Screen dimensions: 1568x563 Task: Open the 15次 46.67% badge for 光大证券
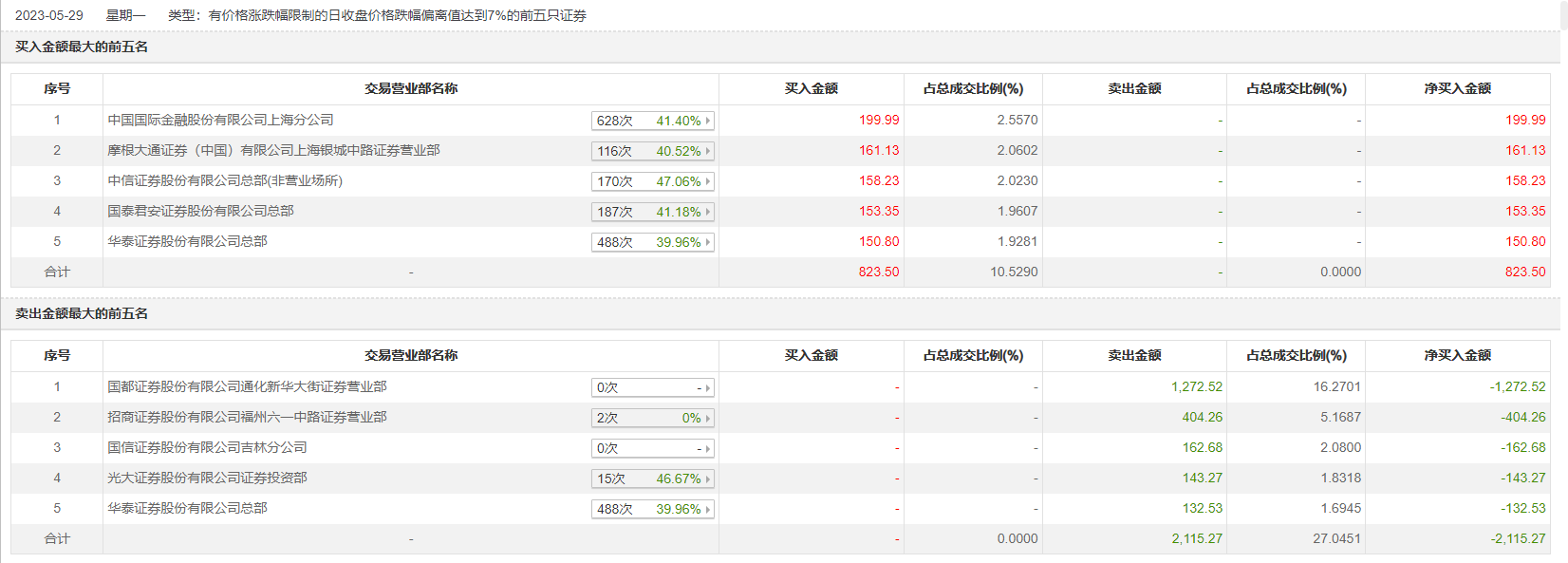point(652,479)
